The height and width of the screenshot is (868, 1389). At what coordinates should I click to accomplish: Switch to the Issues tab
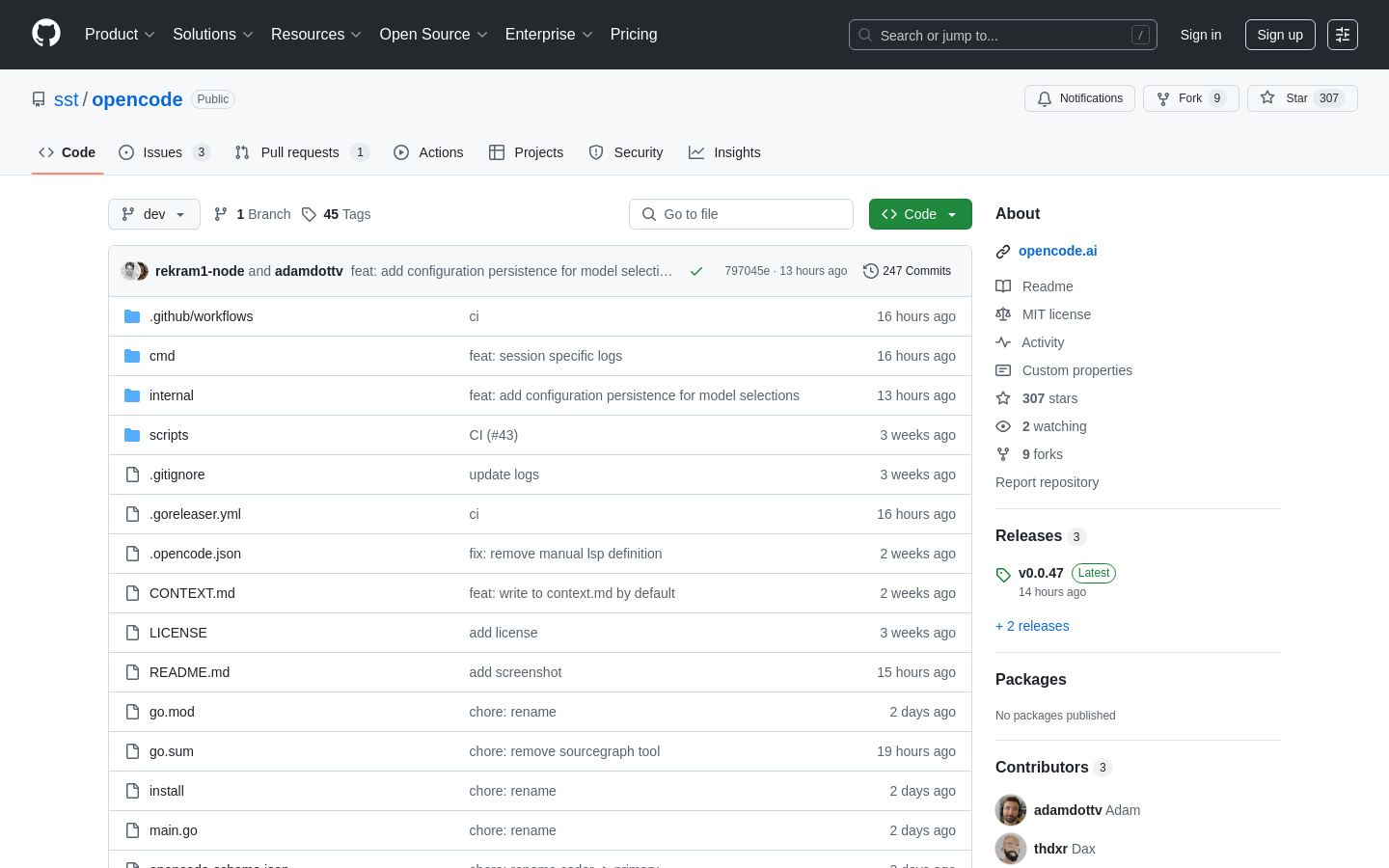165,152
